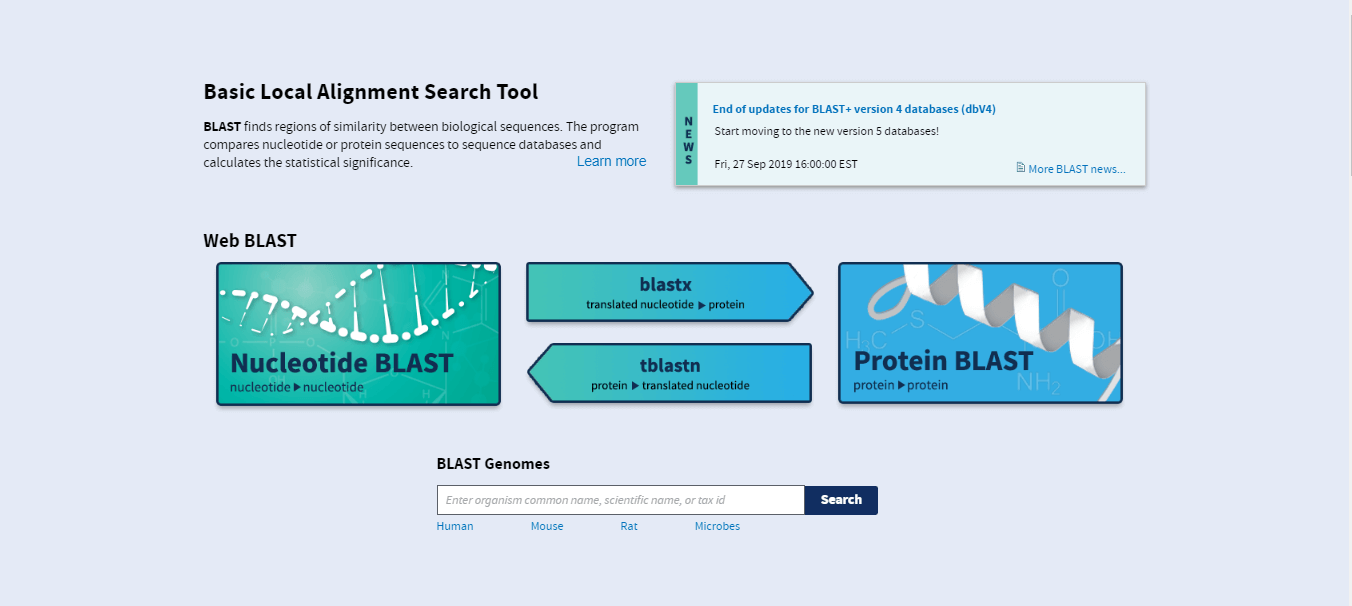Open the Nucleotide BLAST tile

click(358, 334)
